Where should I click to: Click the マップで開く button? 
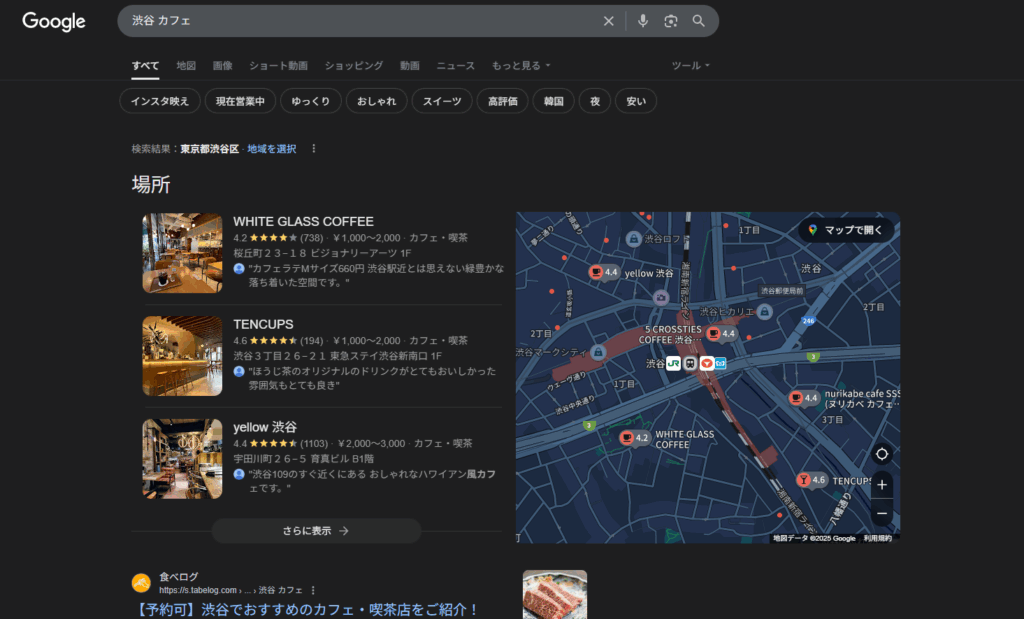846,230
